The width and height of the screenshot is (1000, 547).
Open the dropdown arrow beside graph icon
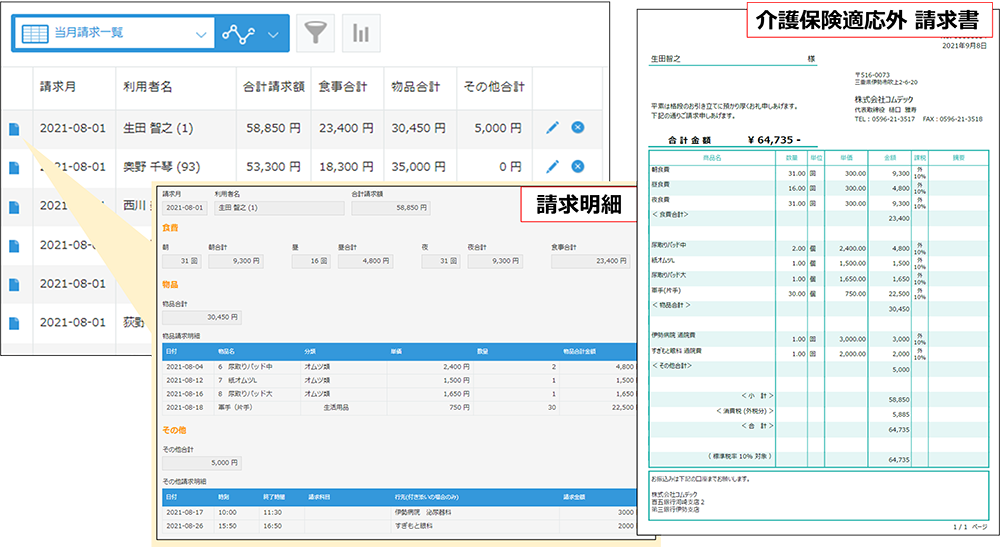[x=274, y=33]
